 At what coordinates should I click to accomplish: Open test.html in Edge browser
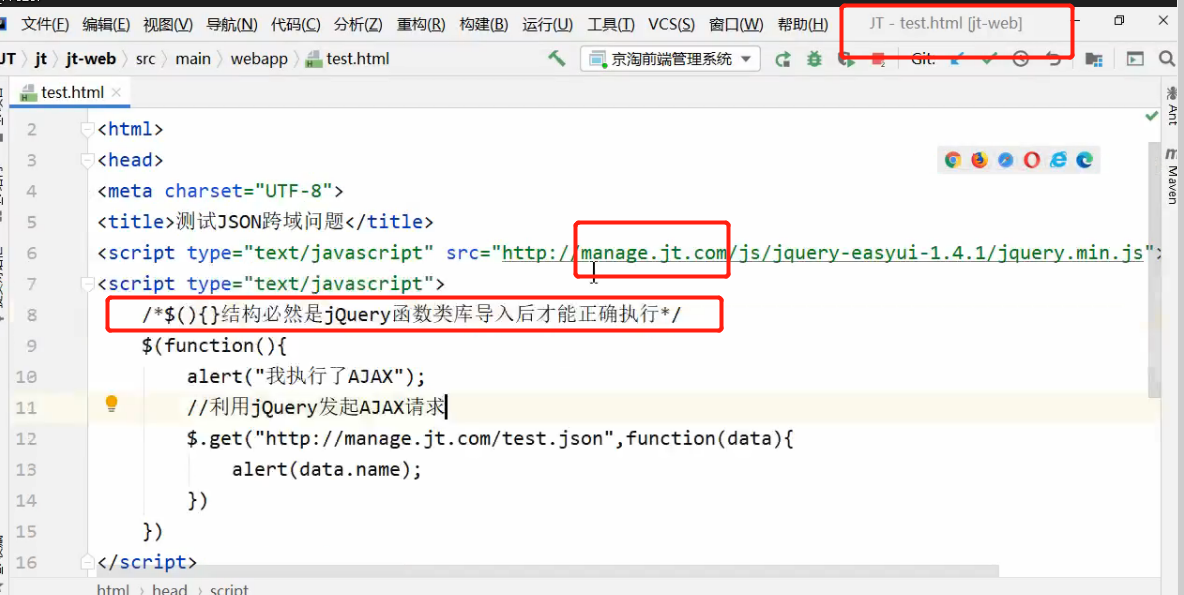pos(1084,159)
